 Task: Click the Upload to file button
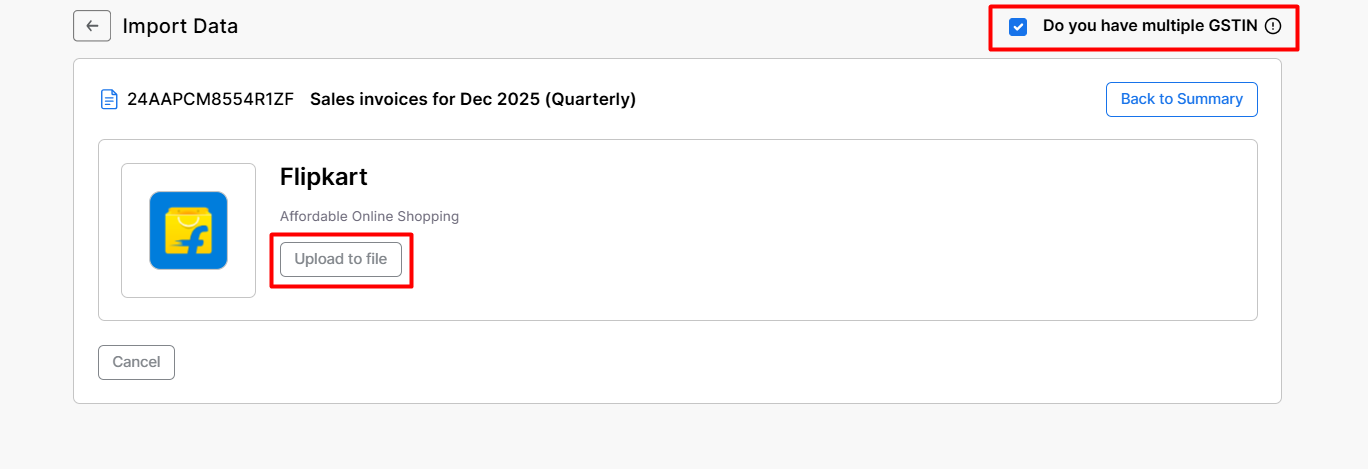[341, 259]
